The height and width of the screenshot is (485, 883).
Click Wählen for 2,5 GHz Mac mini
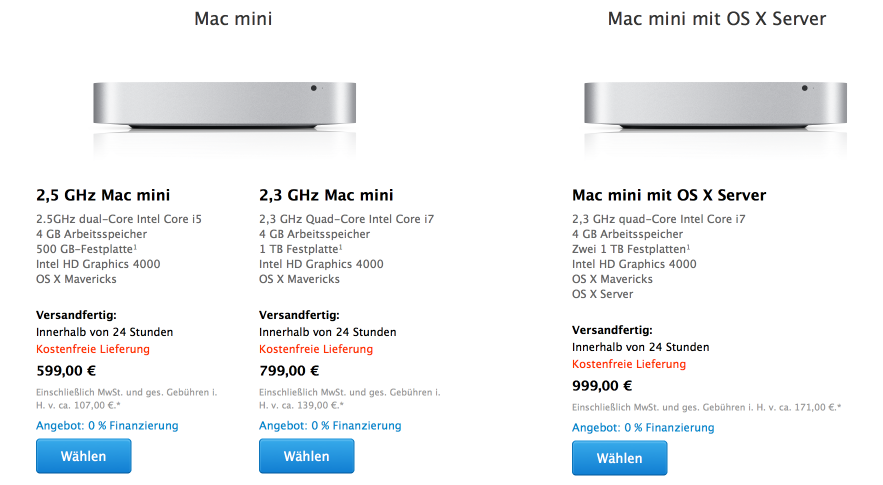click(83, 456)
